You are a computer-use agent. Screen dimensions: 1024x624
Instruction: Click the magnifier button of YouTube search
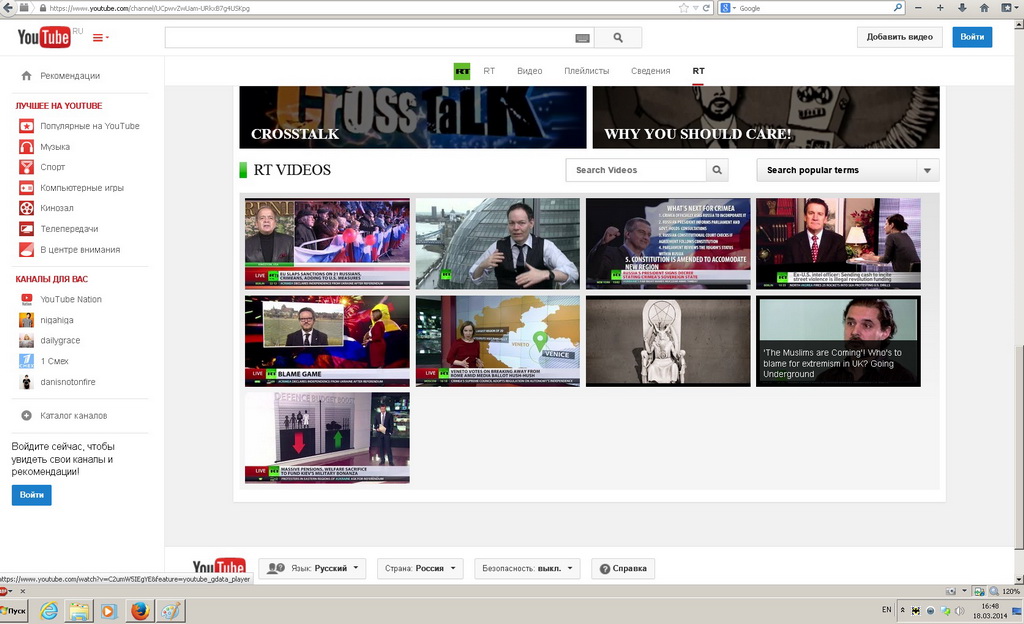tap(618, 38)
